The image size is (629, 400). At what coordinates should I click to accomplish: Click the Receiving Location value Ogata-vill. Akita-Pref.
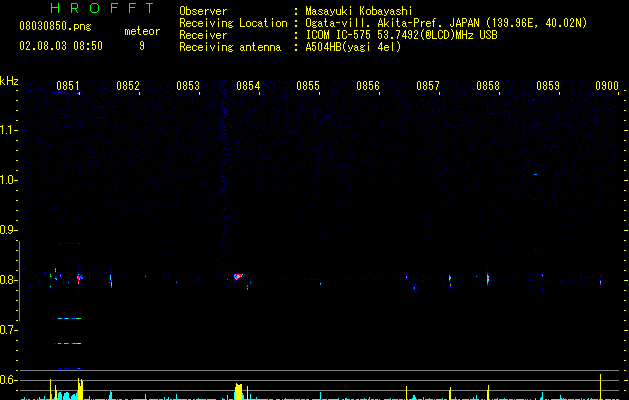point(375,23)
